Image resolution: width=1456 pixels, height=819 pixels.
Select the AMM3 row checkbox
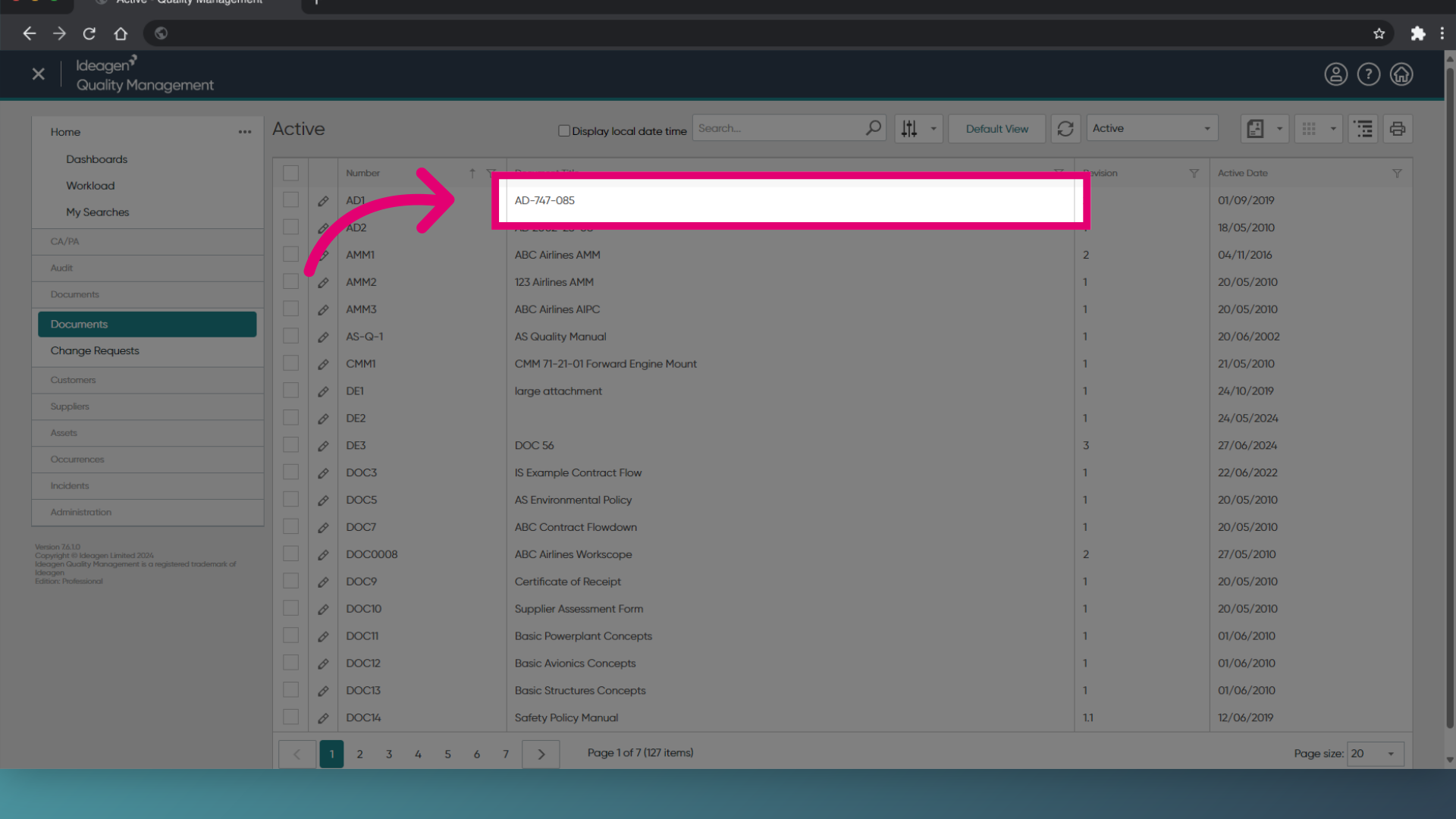tap(290, 309)
